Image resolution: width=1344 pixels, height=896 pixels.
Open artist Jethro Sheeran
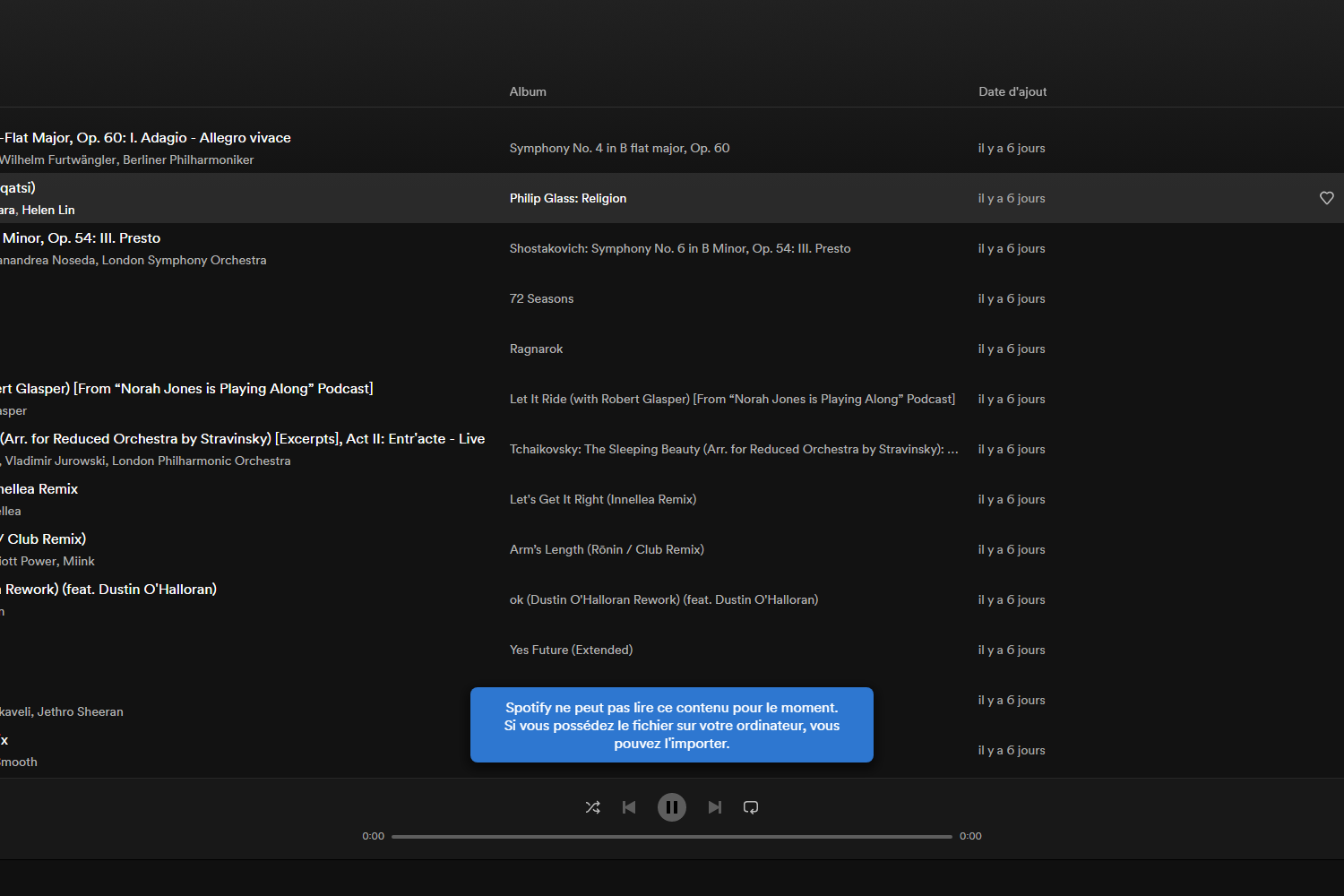(80, 711)
